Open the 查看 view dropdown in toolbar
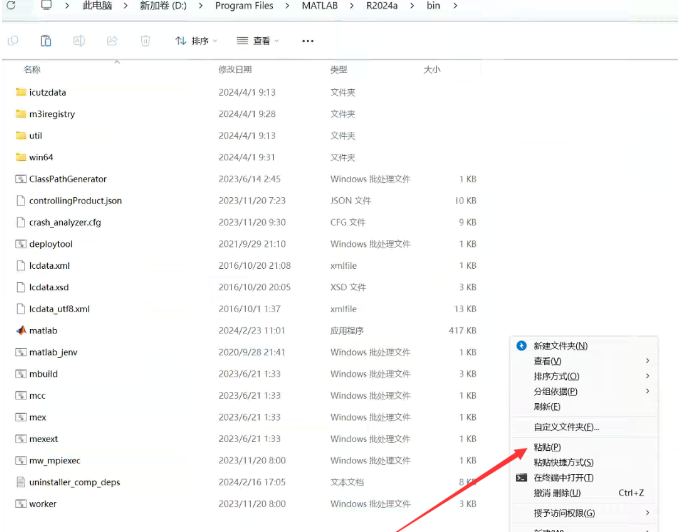678x532 pixels. [258, 41]
